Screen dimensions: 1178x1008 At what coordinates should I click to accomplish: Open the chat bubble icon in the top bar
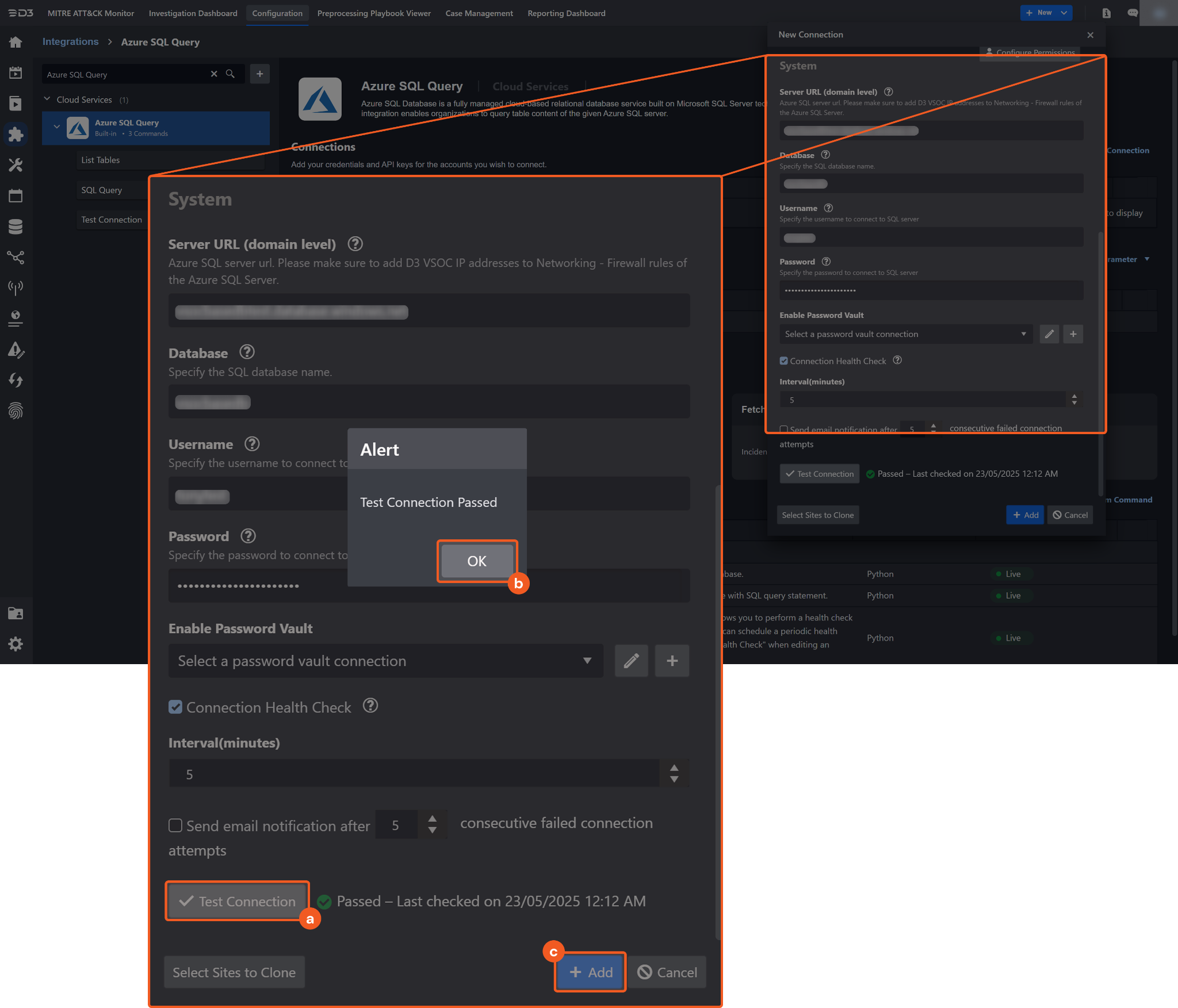coord(1132,13)
